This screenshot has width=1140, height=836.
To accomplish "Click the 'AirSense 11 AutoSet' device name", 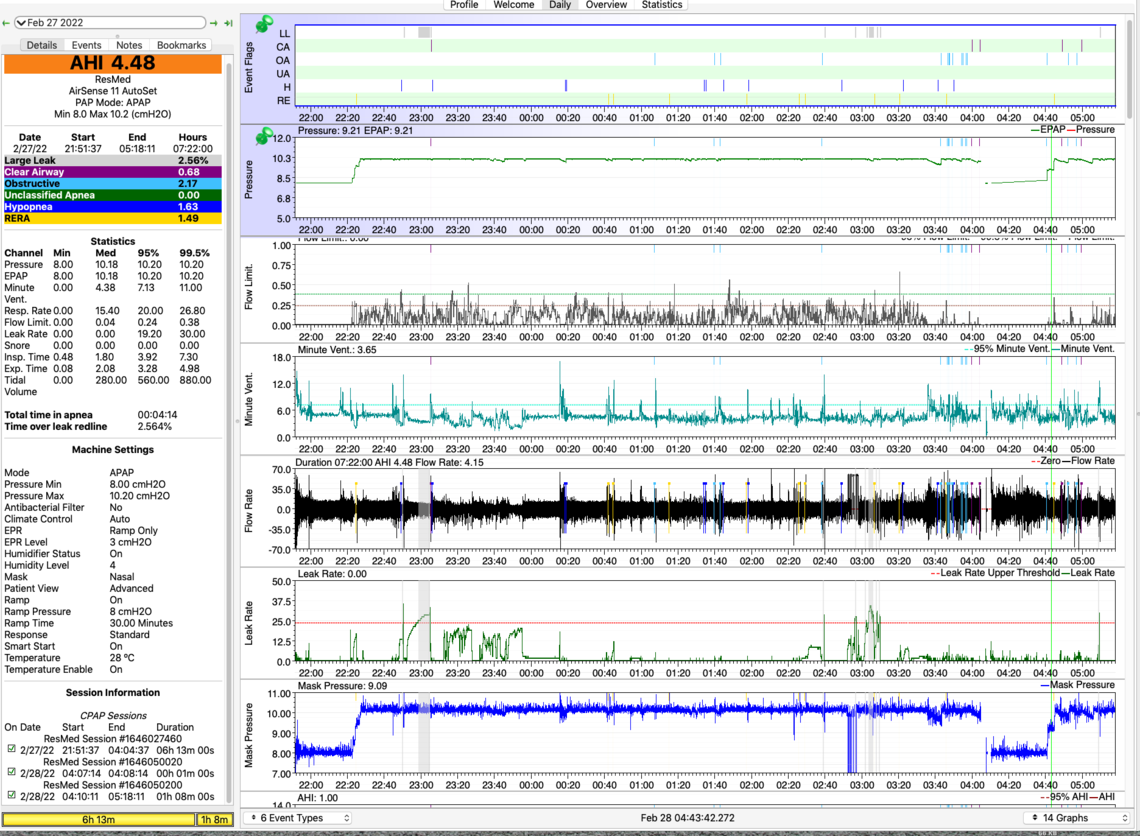I will [x=113, y=91].
